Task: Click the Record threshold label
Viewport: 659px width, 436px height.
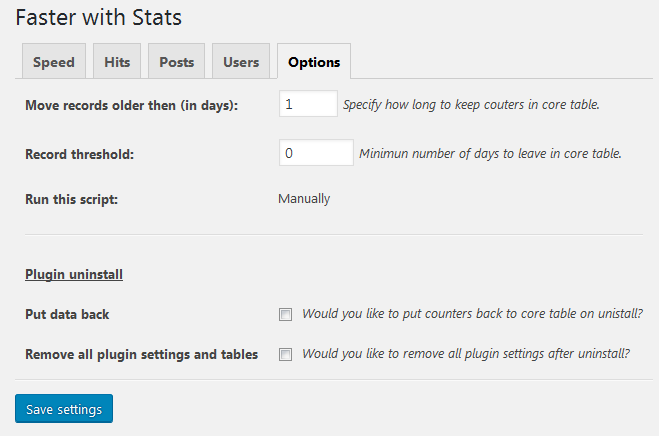Action: click(x=79, y=154)
